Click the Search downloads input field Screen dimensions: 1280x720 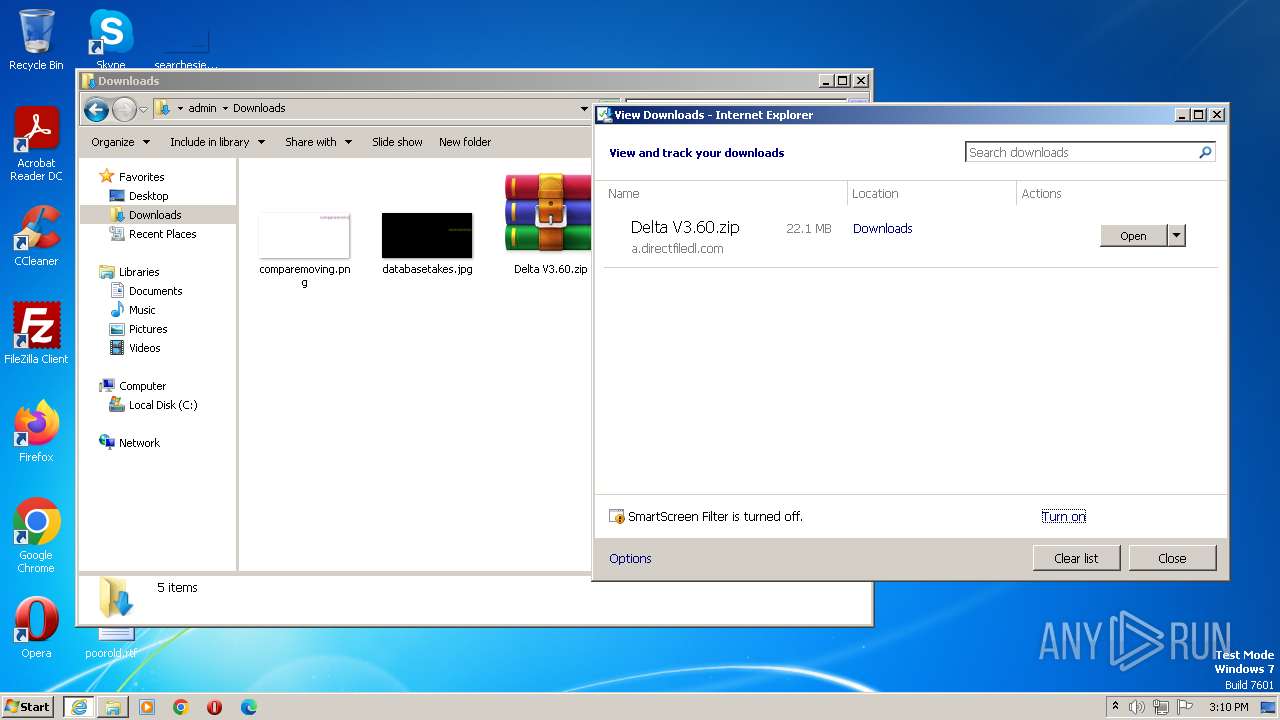[x=1081, y=152]
